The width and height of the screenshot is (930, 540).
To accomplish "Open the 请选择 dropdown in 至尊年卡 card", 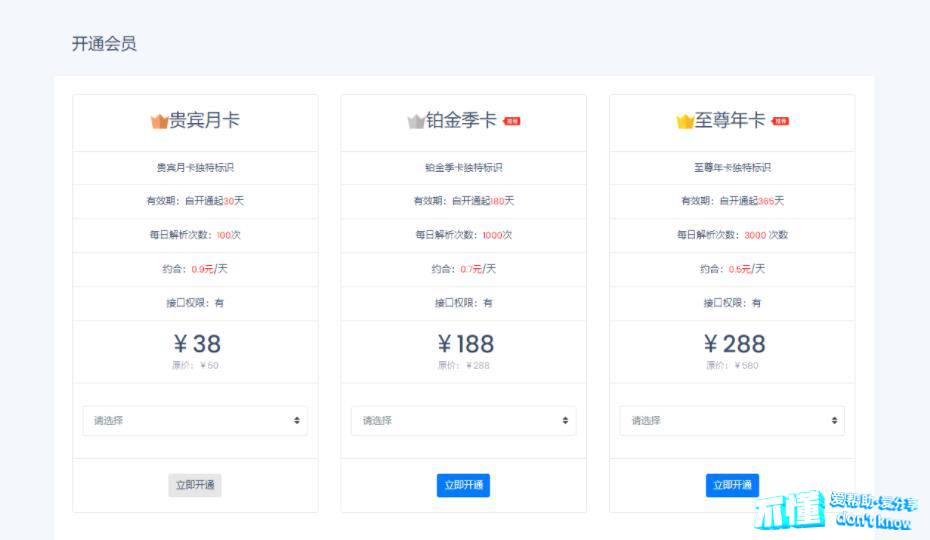I will coord(731,421).
